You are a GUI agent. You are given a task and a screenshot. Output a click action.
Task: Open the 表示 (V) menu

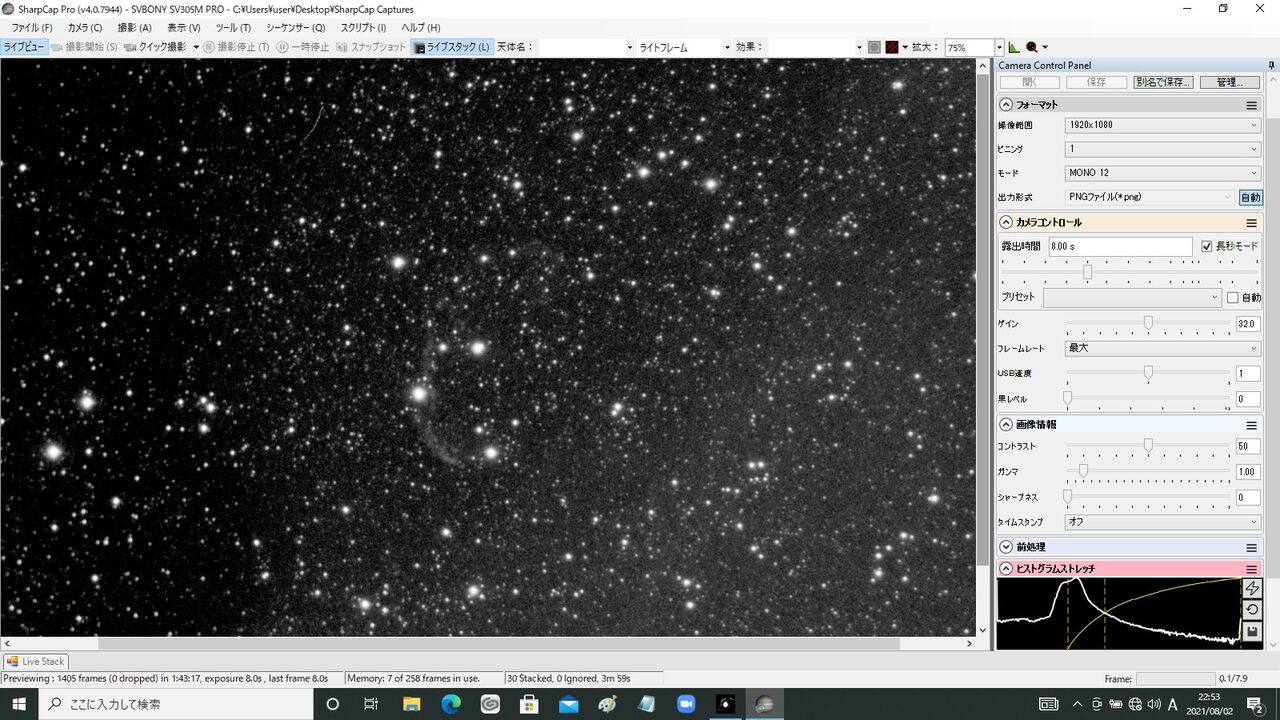(x=183, y=28)
